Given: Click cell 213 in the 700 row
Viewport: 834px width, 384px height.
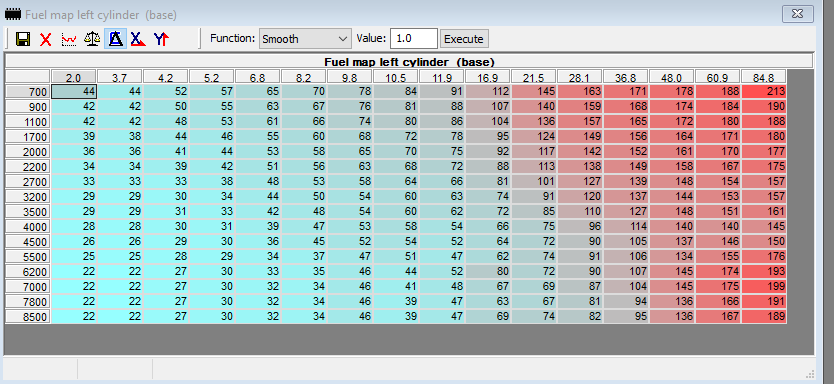Looking at the screenshot, I should coord(764,92).
